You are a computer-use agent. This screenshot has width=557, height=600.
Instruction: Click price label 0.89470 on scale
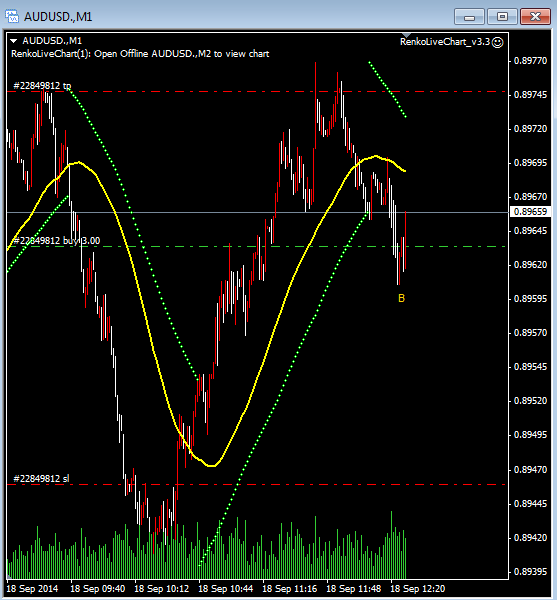pos(530,470)
